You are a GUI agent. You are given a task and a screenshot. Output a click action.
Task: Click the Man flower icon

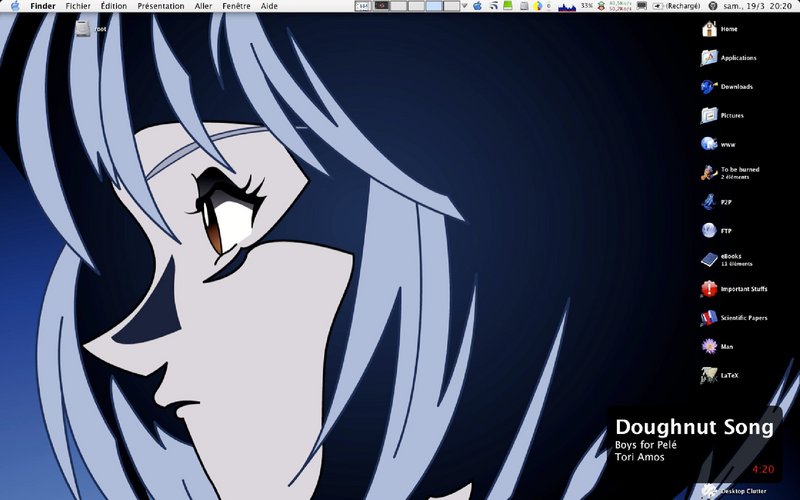pyautogui.click(x=709, y=346)
